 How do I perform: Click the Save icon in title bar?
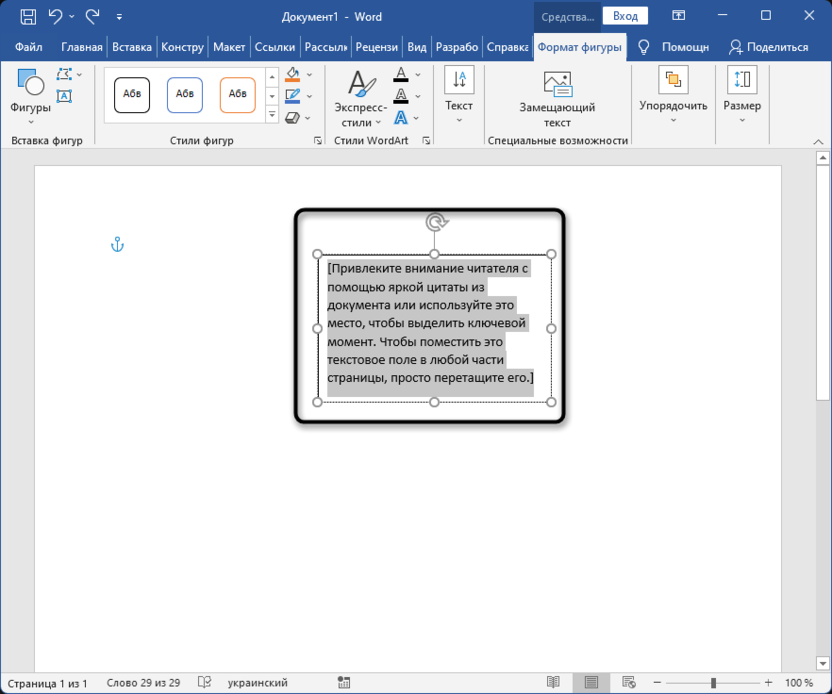(28, 16)
